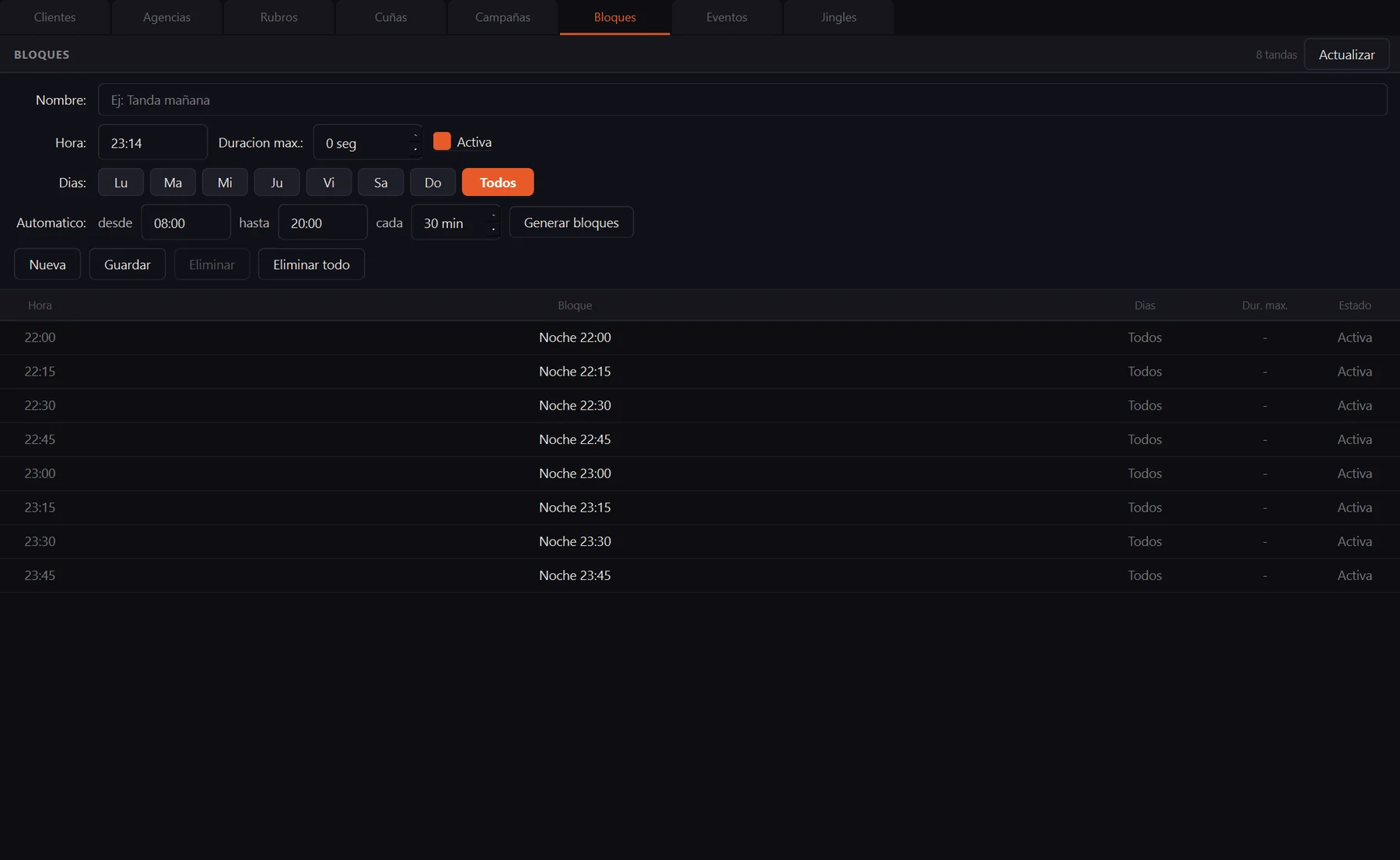Select the Noche 22:30 block row
Image resolution: width=1400 pixels, height=860 pixels.
point(700,406)
